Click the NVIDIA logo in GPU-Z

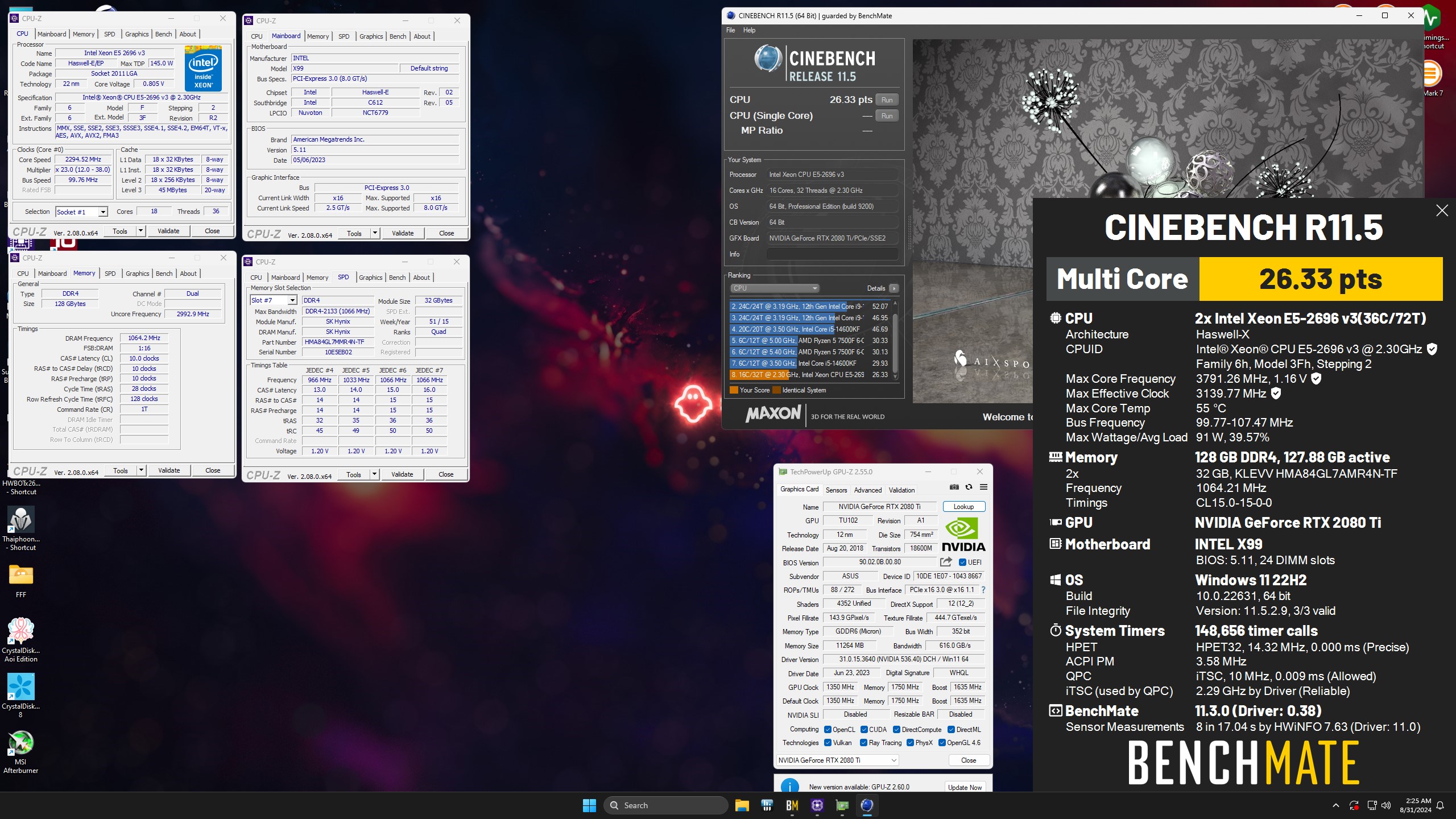[x=963, y=535]
